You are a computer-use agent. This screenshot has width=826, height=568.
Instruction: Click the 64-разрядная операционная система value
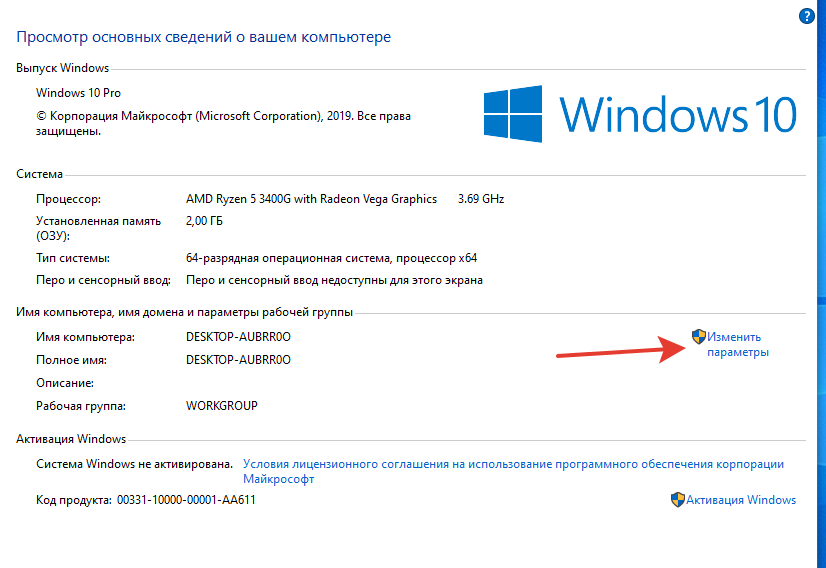pyautogui.click(x=331, y=258)
